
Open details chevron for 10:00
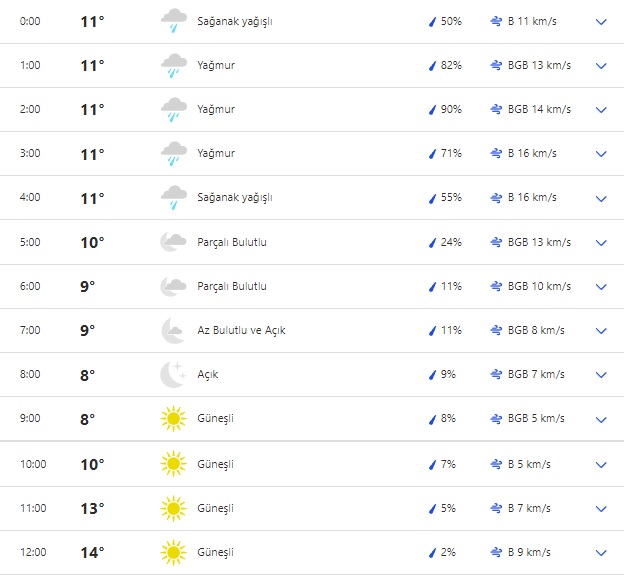coord(601,464)
